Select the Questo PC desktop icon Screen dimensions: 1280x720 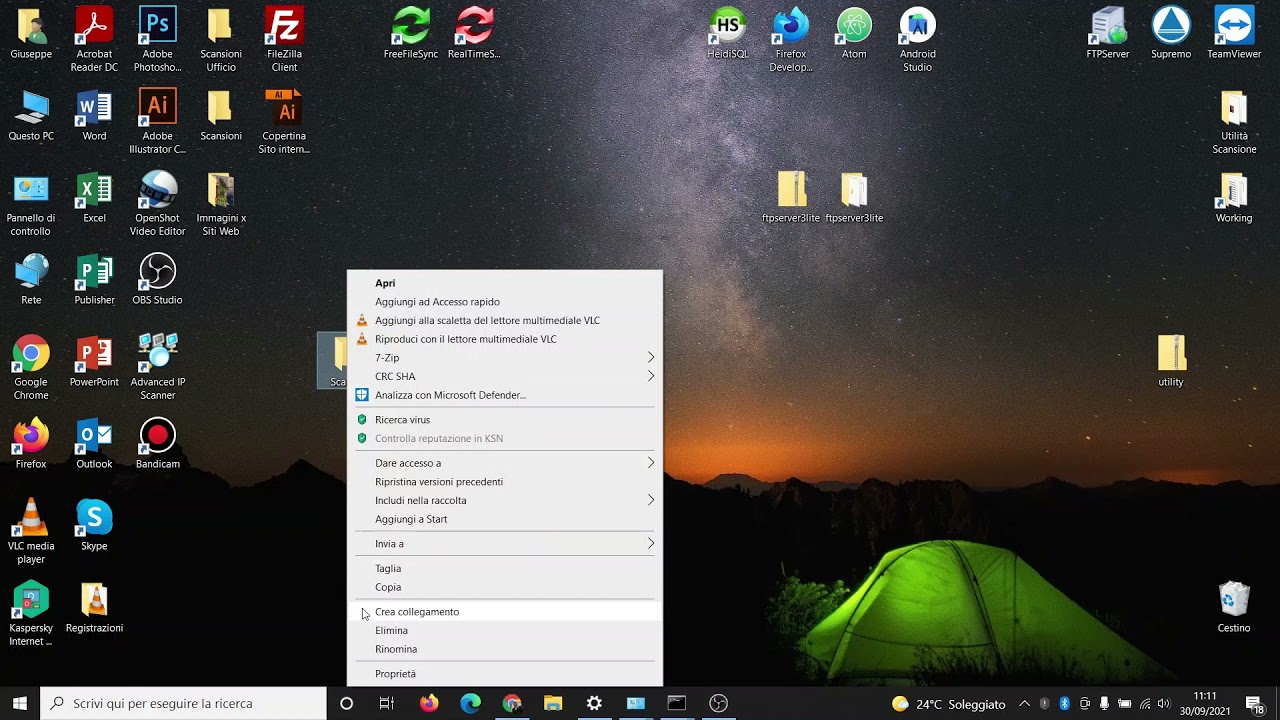point(31,115)
